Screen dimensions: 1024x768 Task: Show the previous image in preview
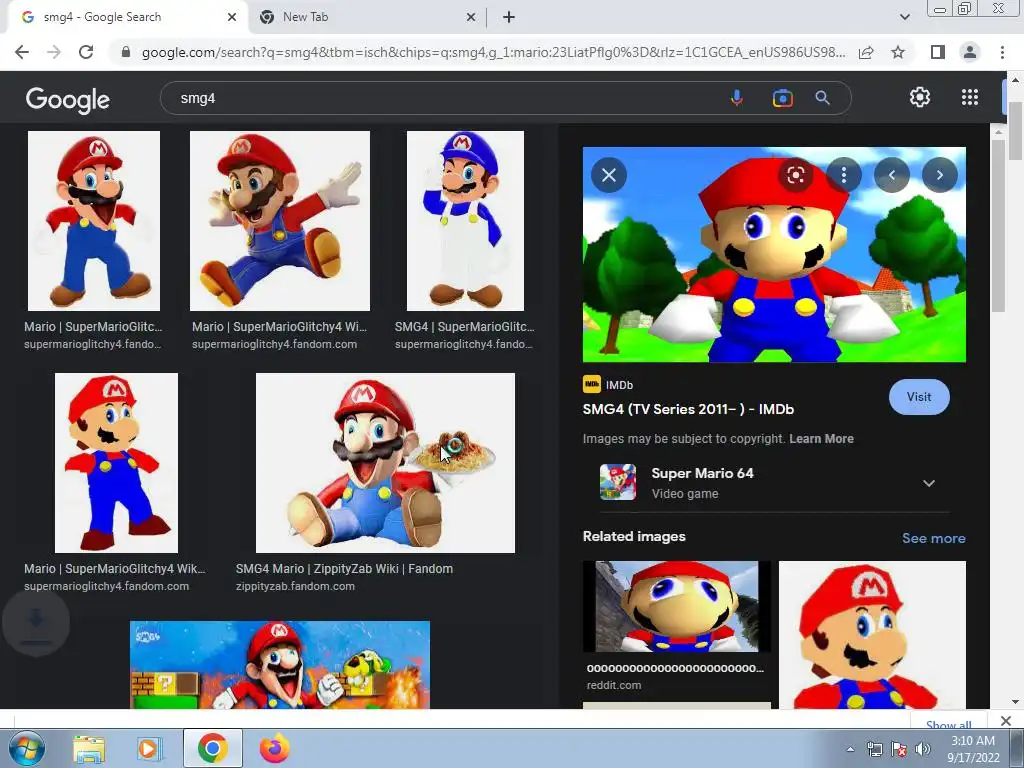891,175
